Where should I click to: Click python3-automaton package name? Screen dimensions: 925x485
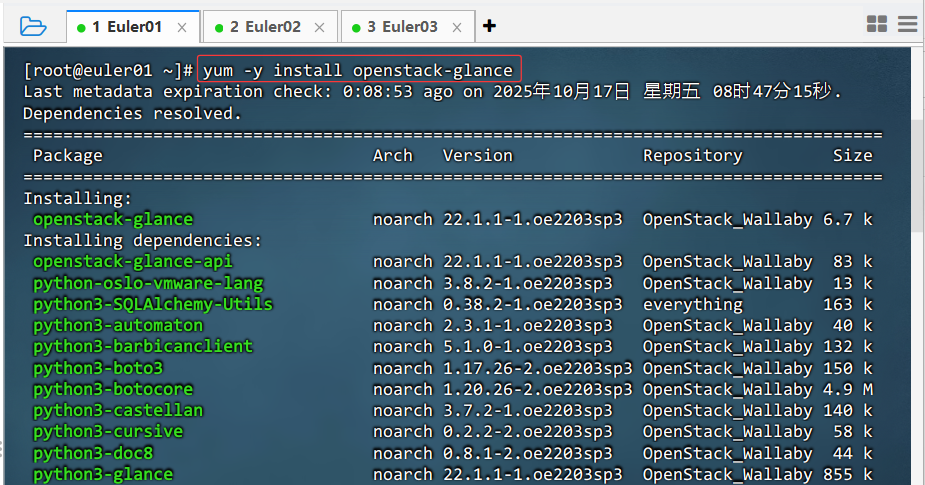click(x=118, y=326)
